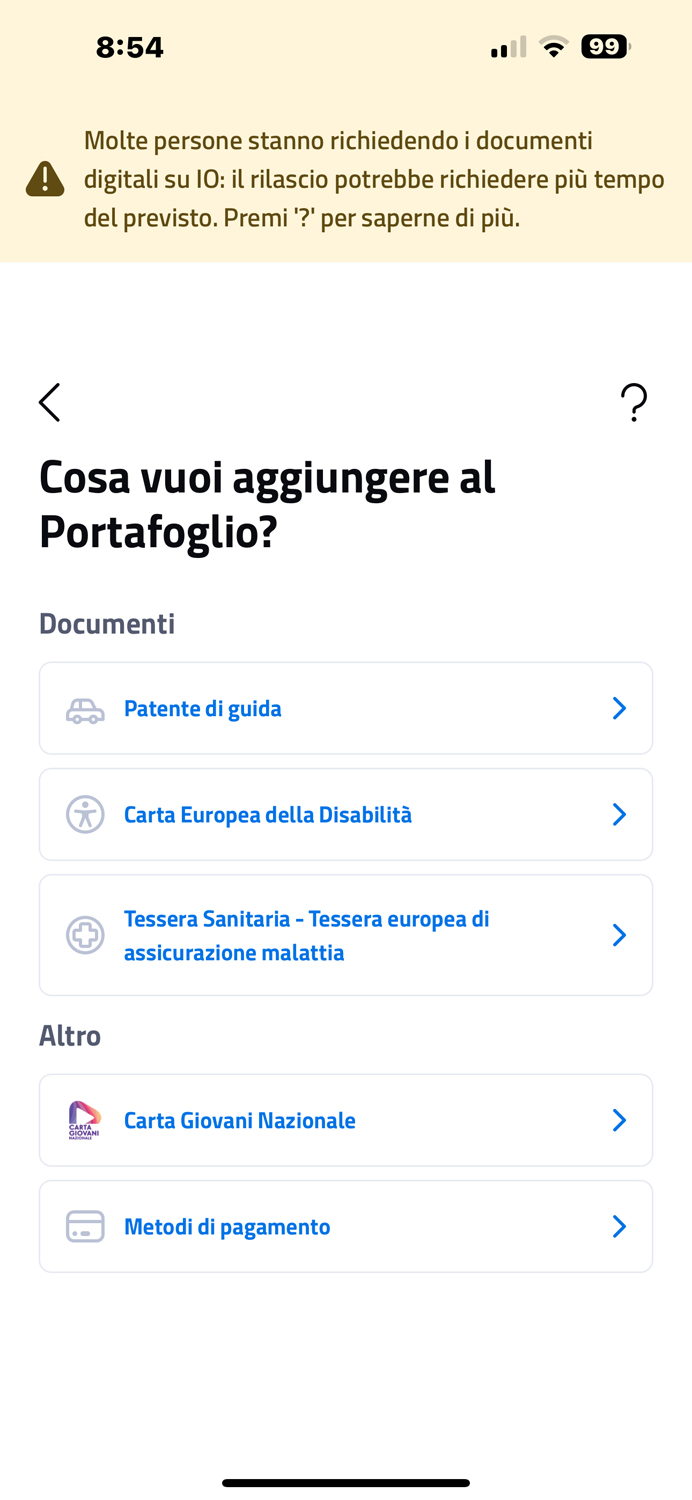Tap the car icon for Patente di guida

click(x=85, y=709)
